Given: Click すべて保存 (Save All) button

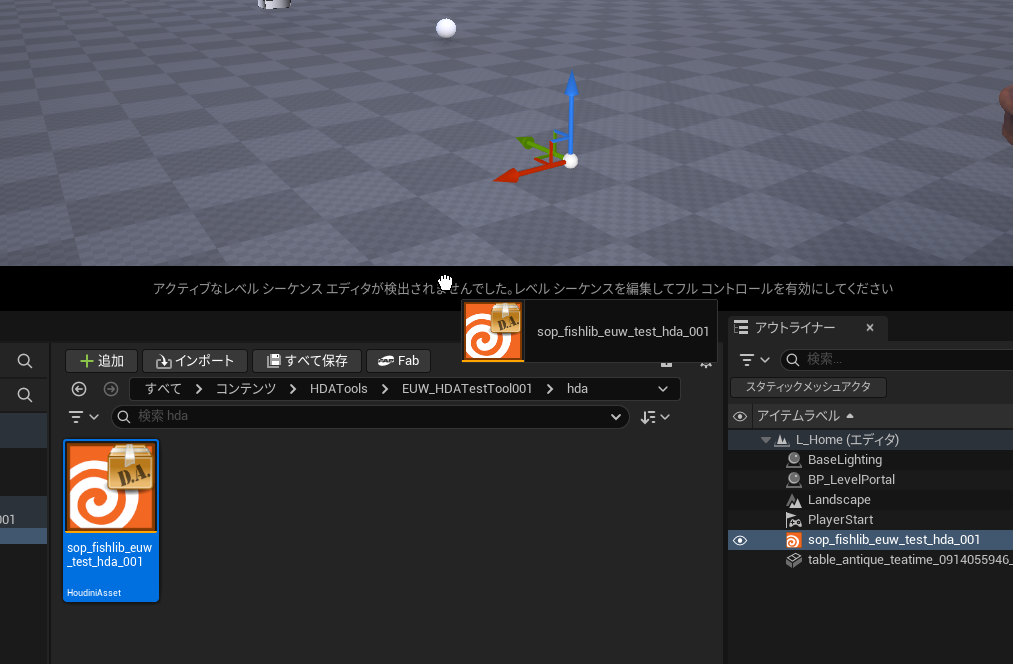Looking at the screenshot, I should point(307,360).
